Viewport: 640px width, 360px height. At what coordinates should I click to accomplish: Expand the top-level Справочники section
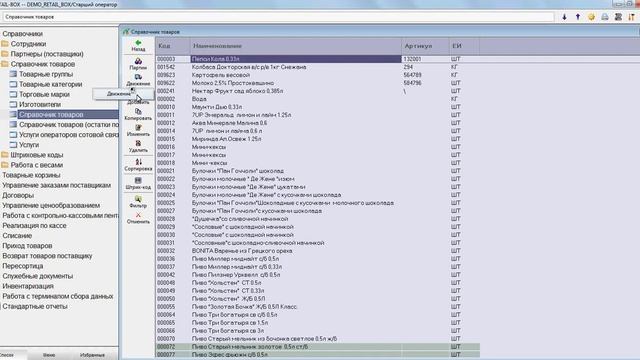click(22, 34)
